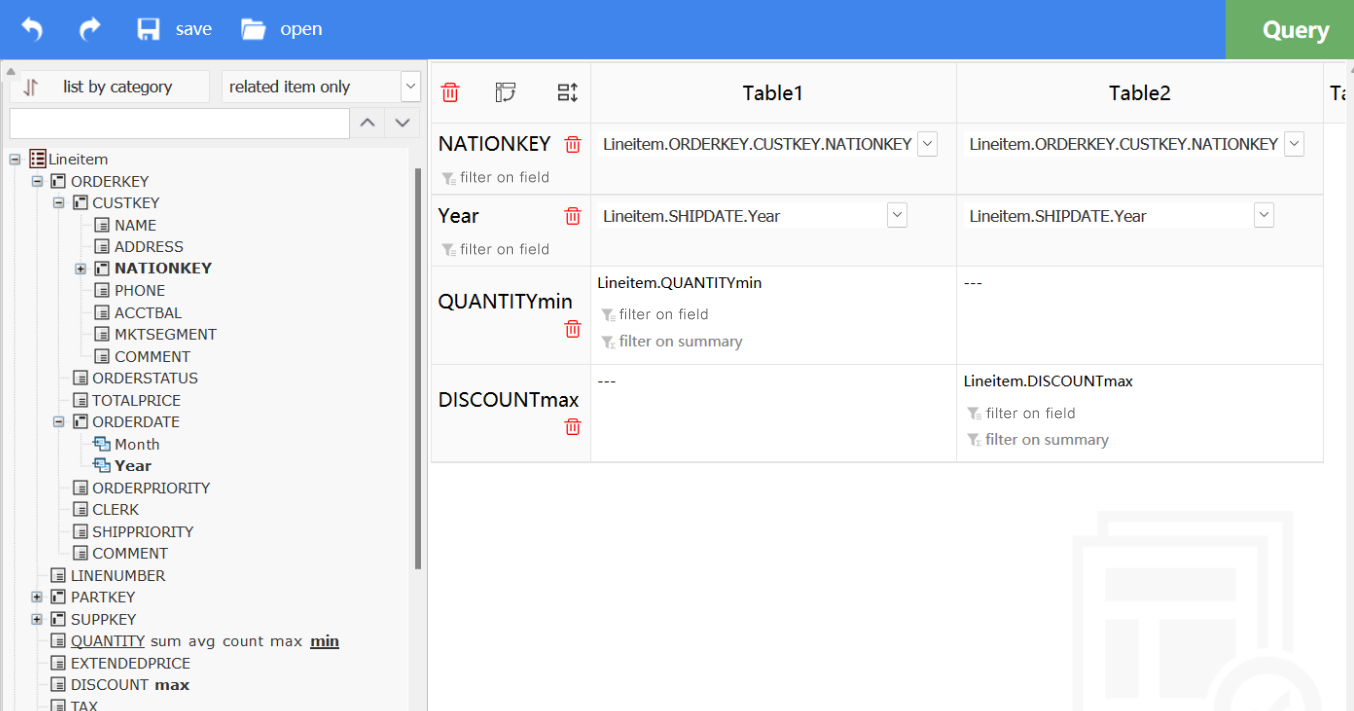Click the open folder icon
Viewport: 1354px width, 711px height.
pyautogui.click(x=253, y=29)
